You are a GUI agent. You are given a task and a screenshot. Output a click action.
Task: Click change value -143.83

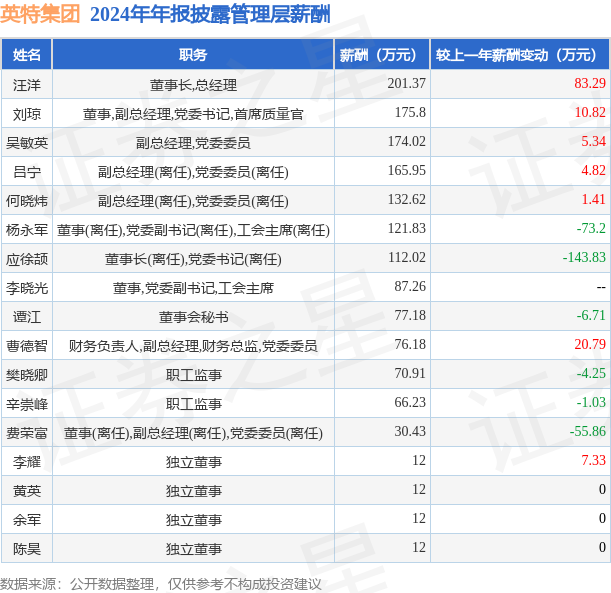584,257
